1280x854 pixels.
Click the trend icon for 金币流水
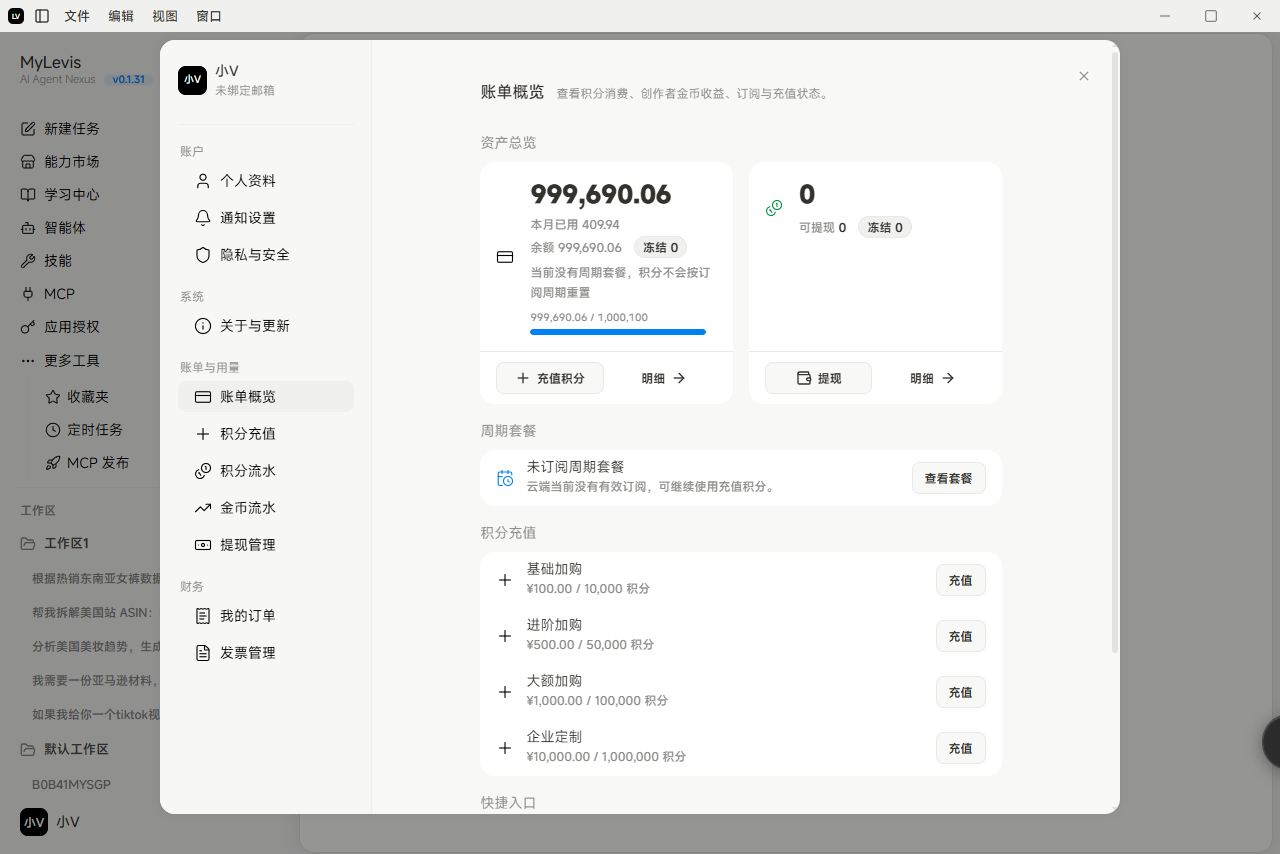pos(203,508)
